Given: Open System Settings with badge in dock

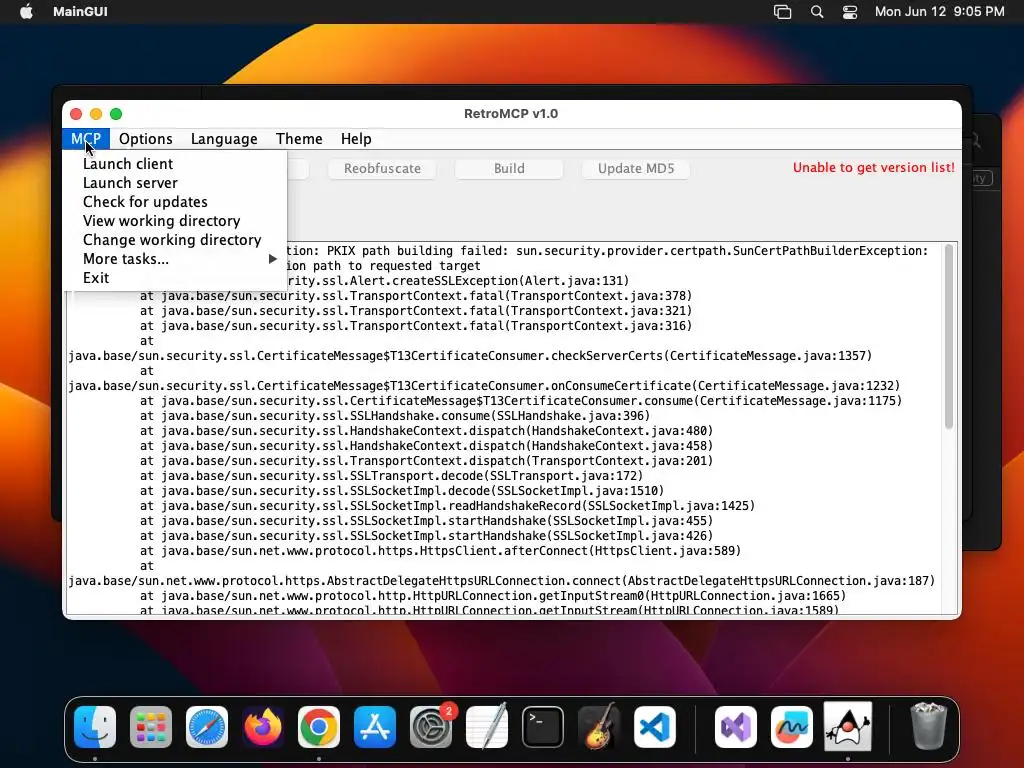Looking at the screenshot, I should coord(431,726).
